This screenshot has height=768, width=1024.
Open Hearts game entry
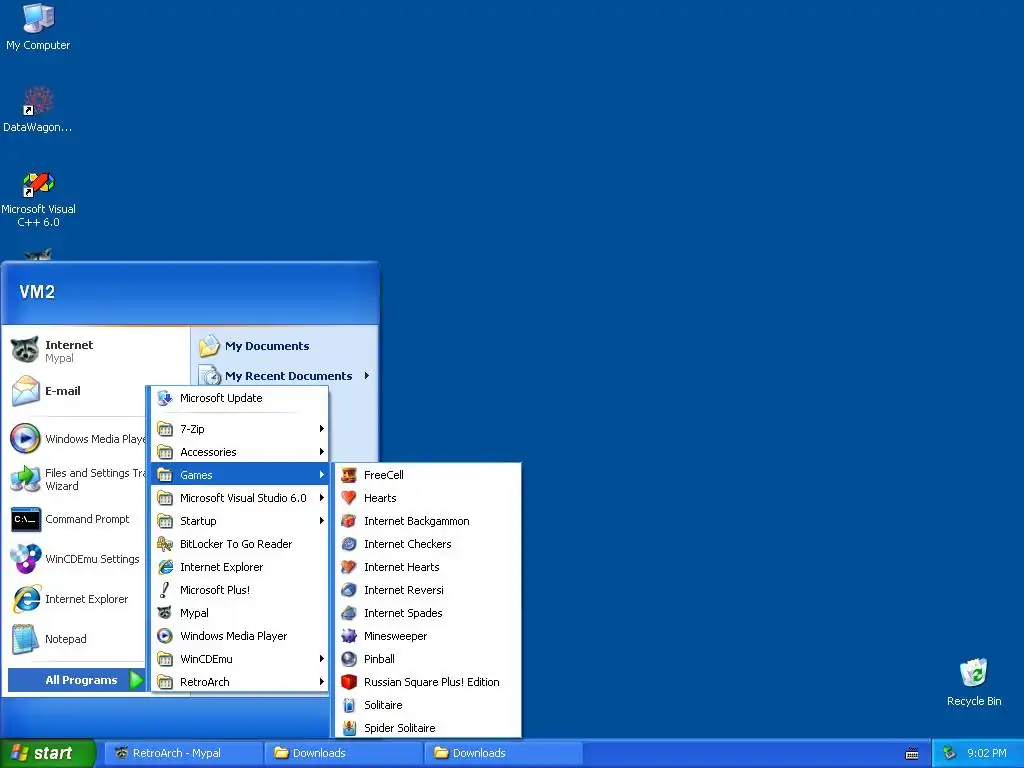pos(428,498)
